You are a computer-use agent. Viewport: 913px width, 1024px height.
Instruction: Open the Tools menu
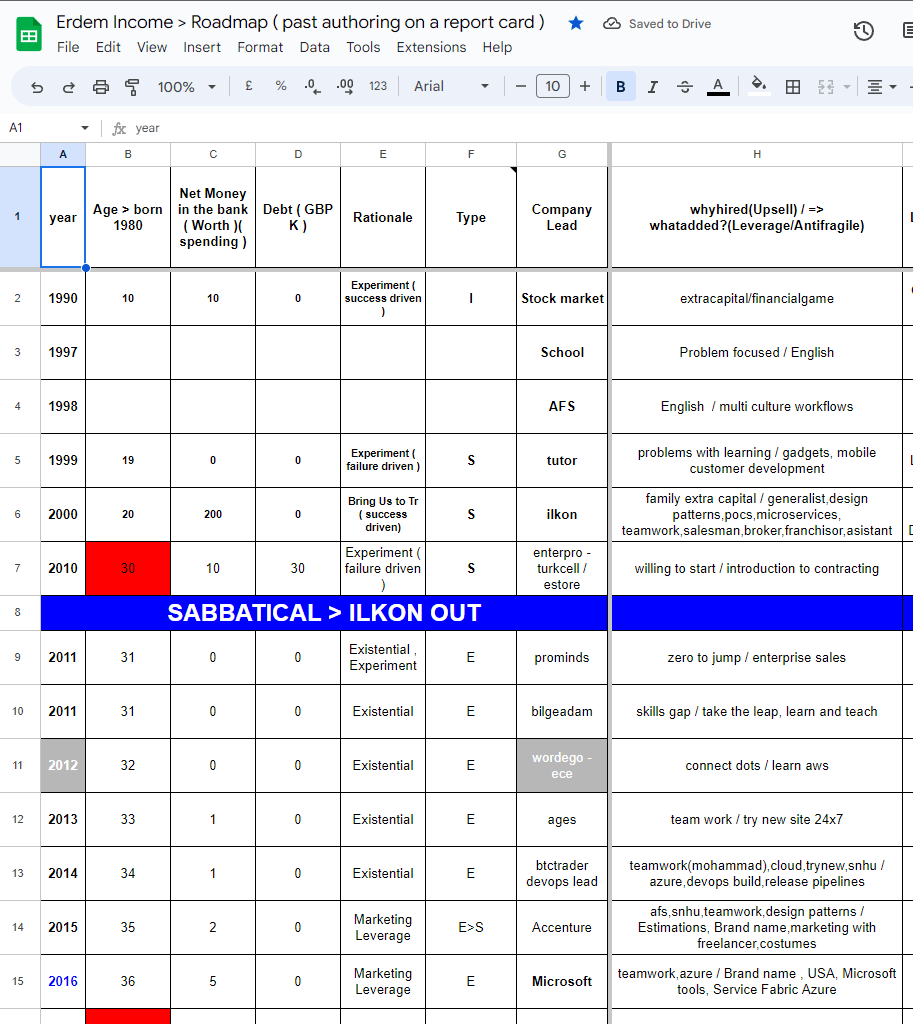point(363,47)
